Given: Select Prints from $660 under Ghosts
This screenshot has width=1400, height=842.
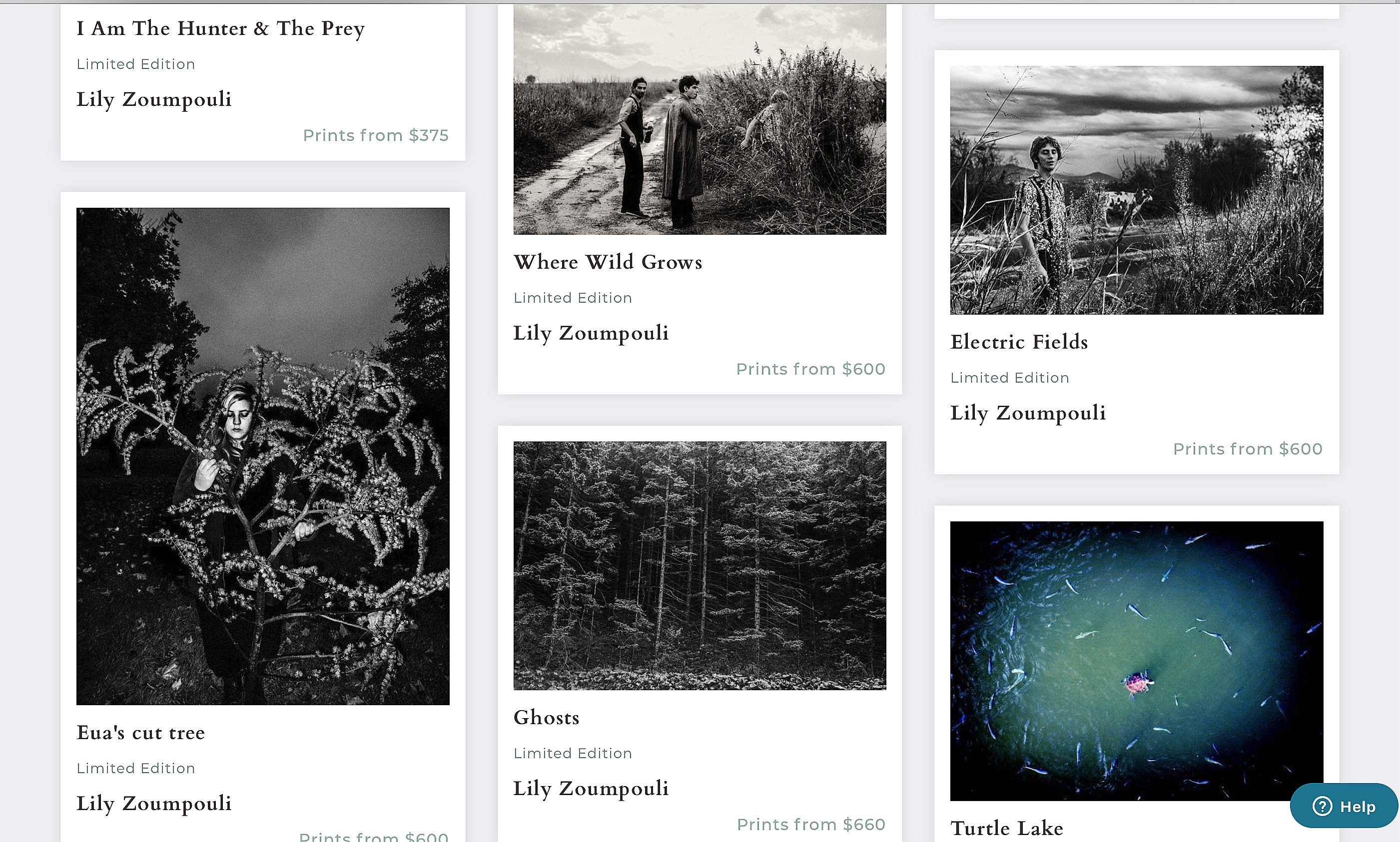Looking at the screenshot, I should click(811, 825).
